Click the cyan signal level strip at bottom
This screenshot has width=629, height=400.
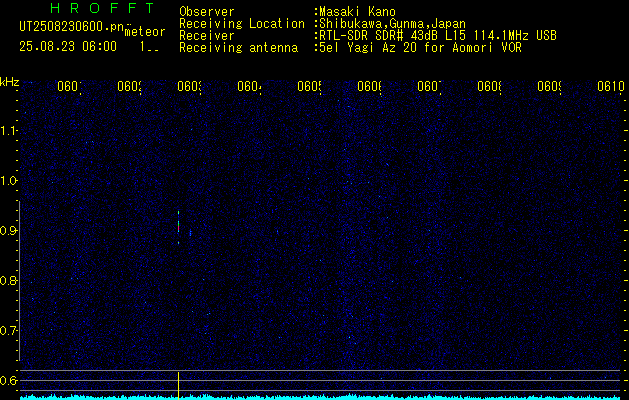320,397
